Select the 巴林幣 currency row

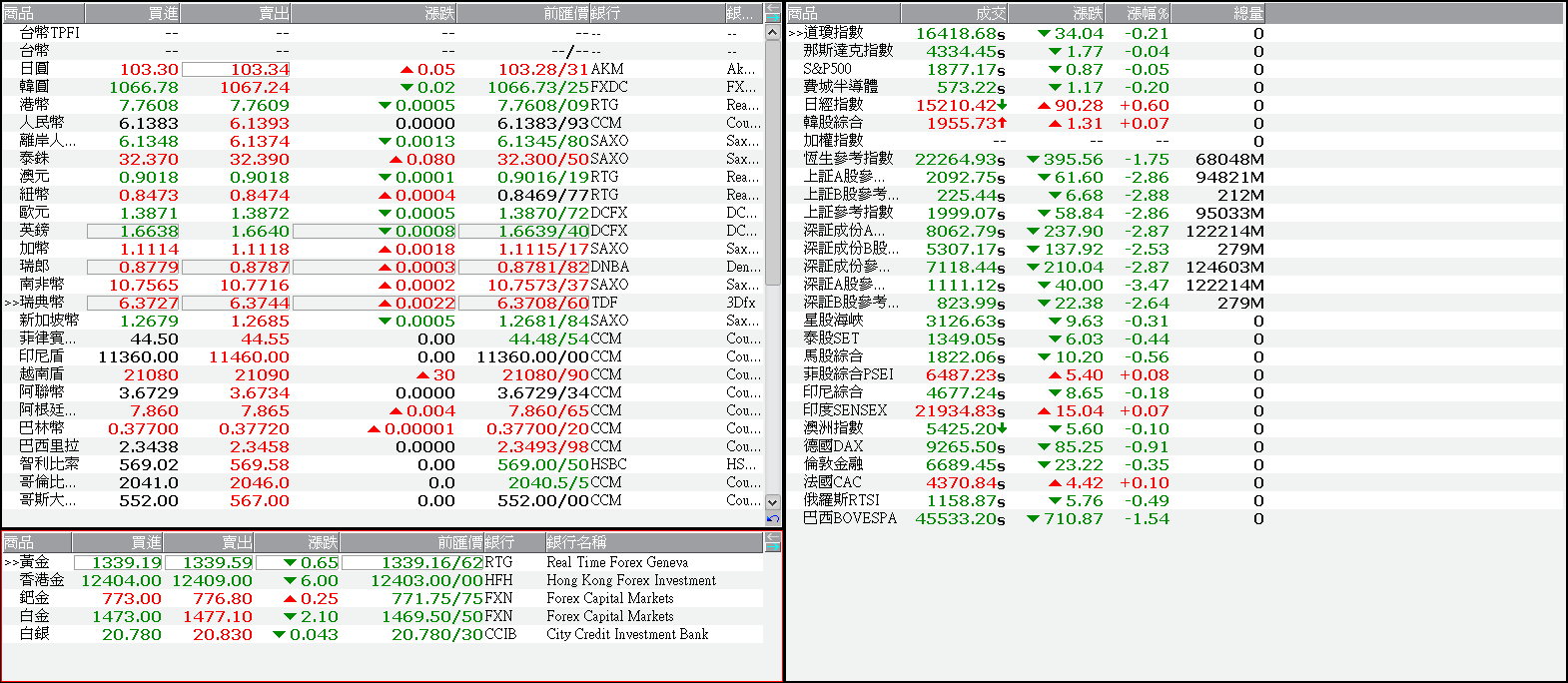pyautogui.click(x=383, y=428)
